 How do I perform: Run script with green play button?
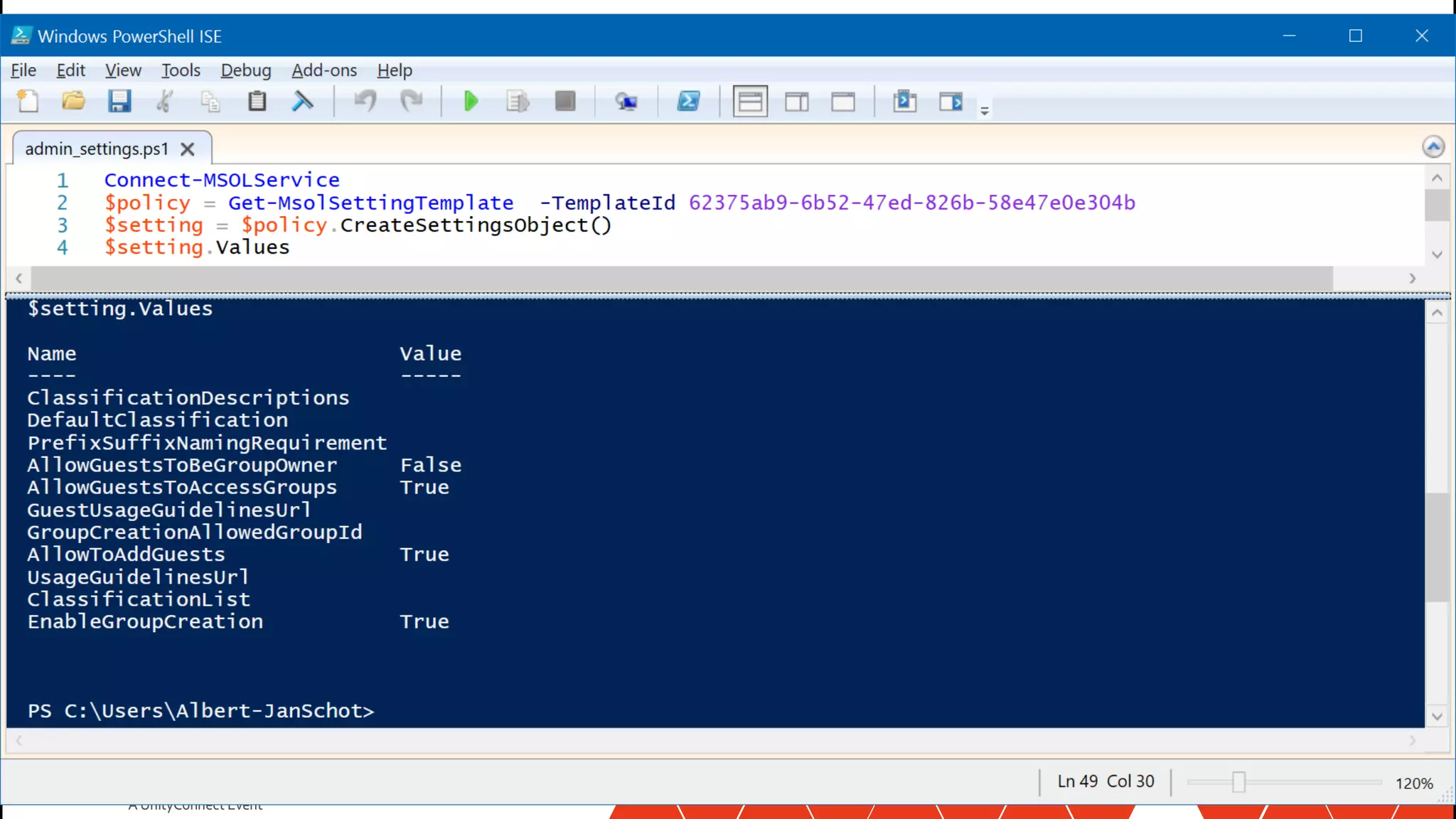point(471,102)
